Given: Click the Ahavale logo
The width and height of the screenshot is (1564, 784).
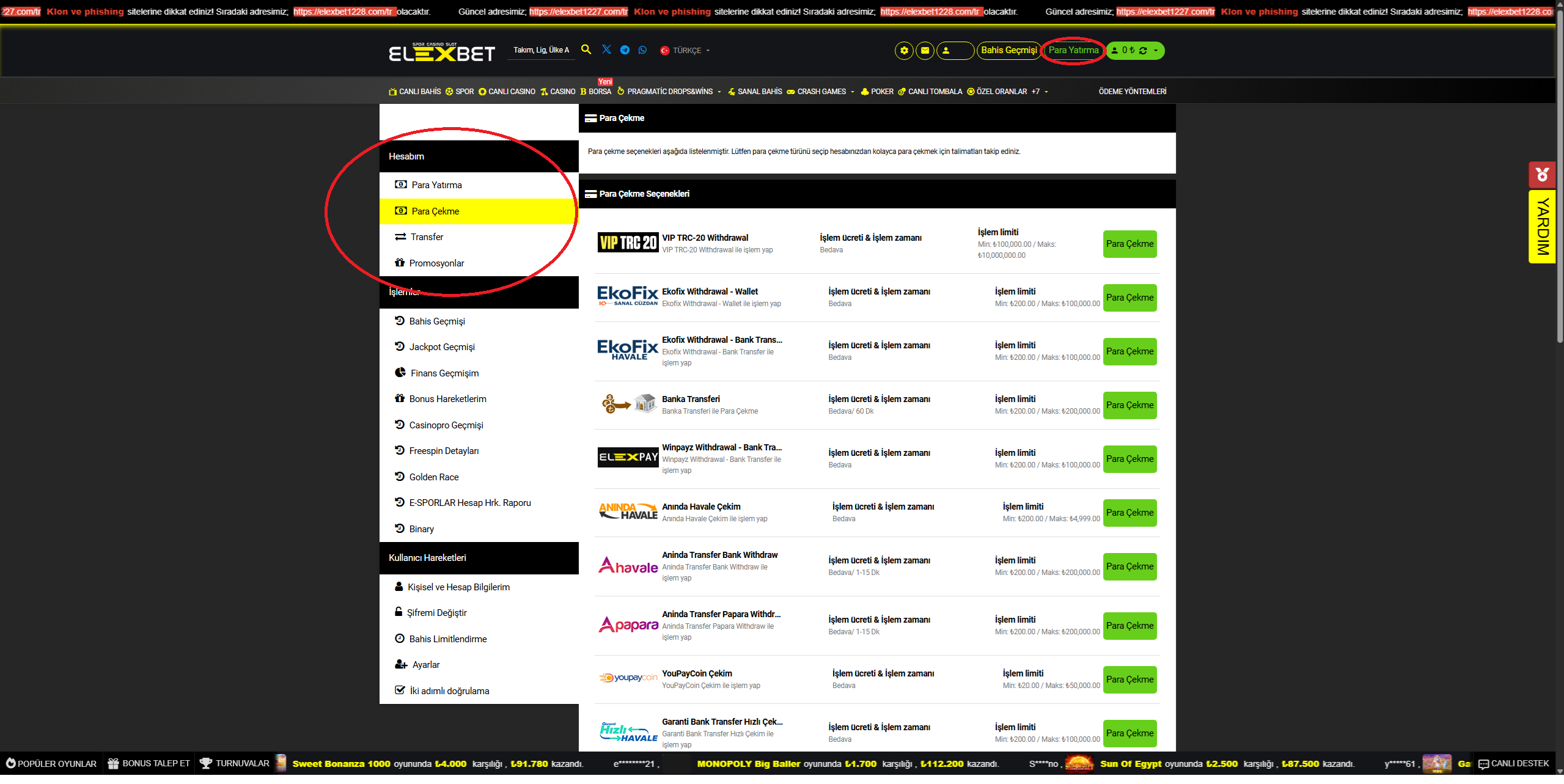Looking at the screenshot, I should (628, 565).
